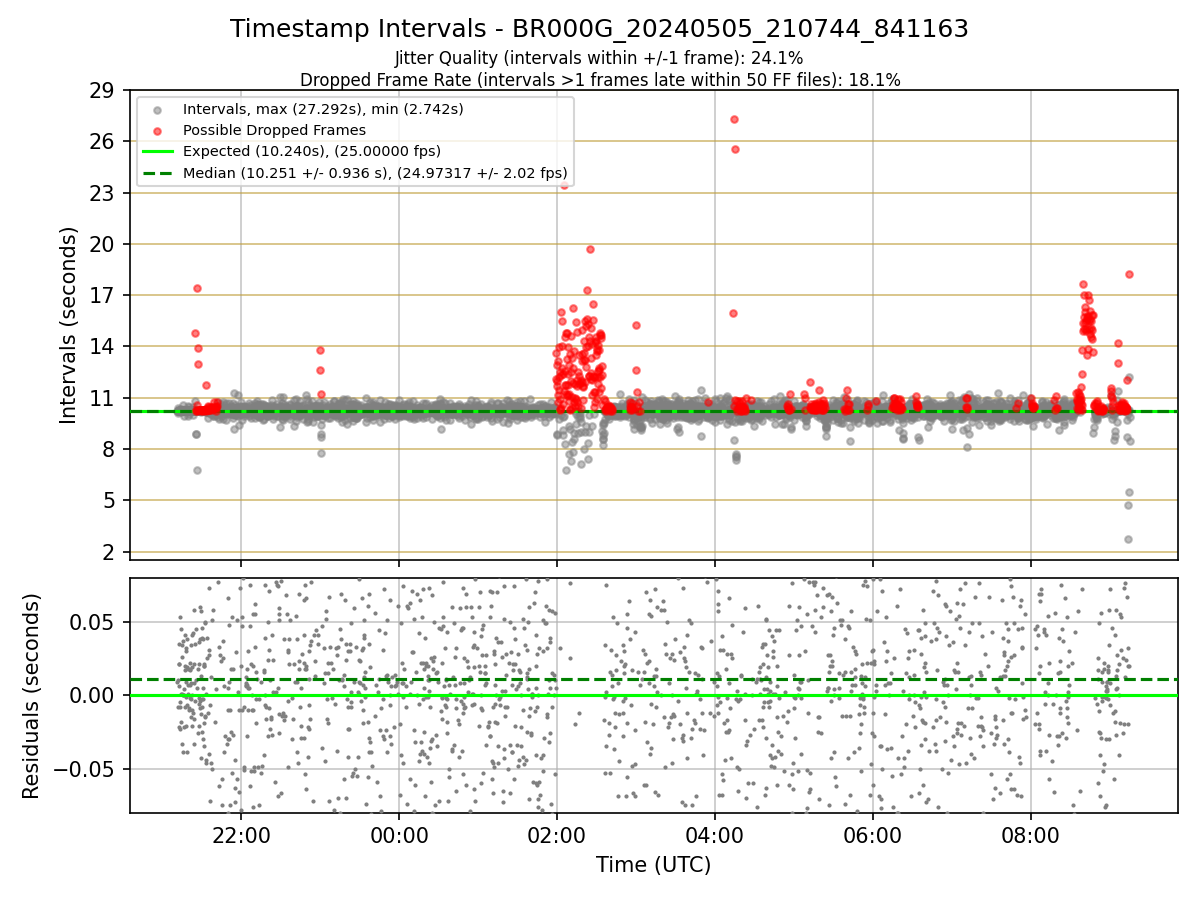
Task: Click the lowest gray interval point near 2 seconds
Action: [1128, 539]
